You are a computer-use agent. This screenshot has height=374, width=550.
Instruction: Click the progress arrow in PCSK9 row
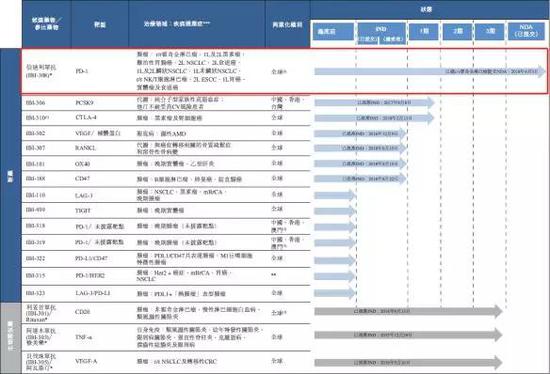[x=374, y=102]
